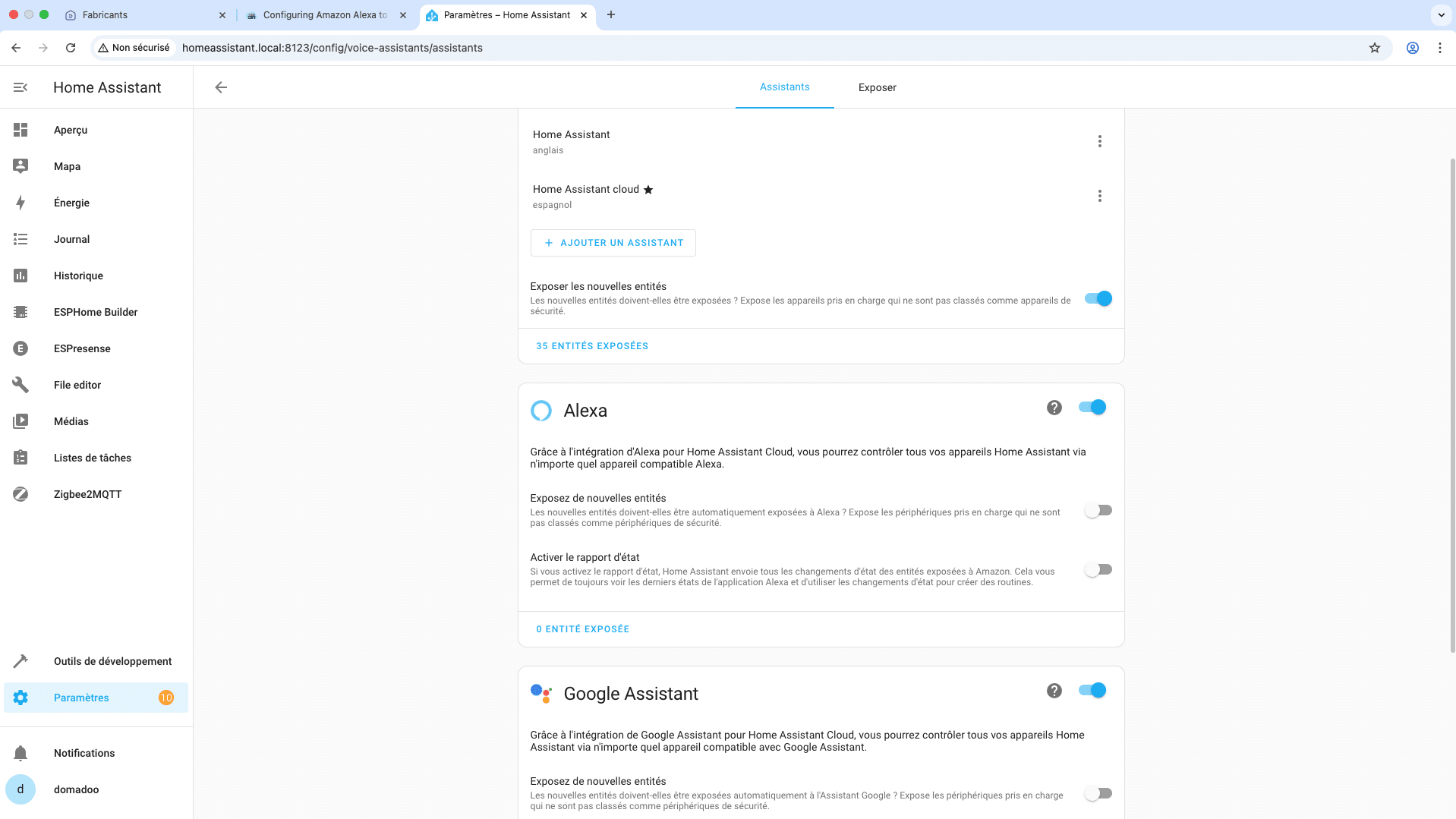
Task: Click Ajouter un assistant button
Action: [613, 243]
